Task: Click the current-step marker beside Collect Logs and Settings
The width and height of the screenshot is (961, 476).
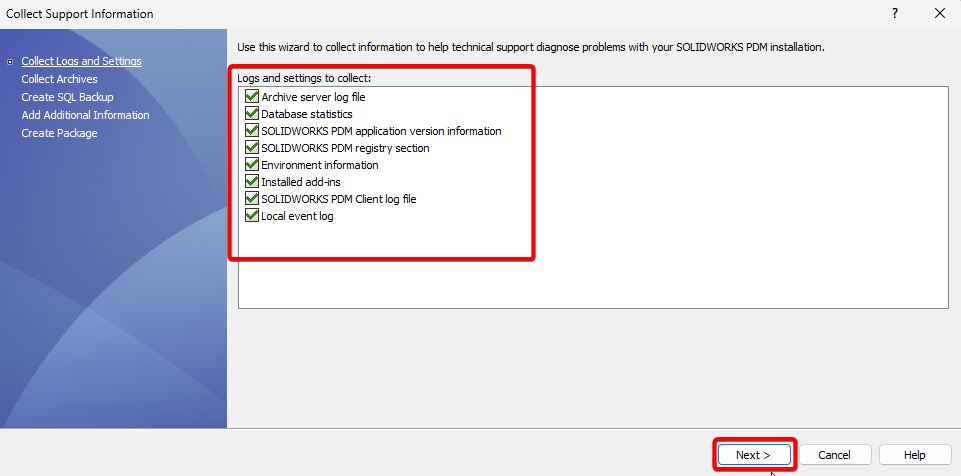Action: [x=9, y=62]
